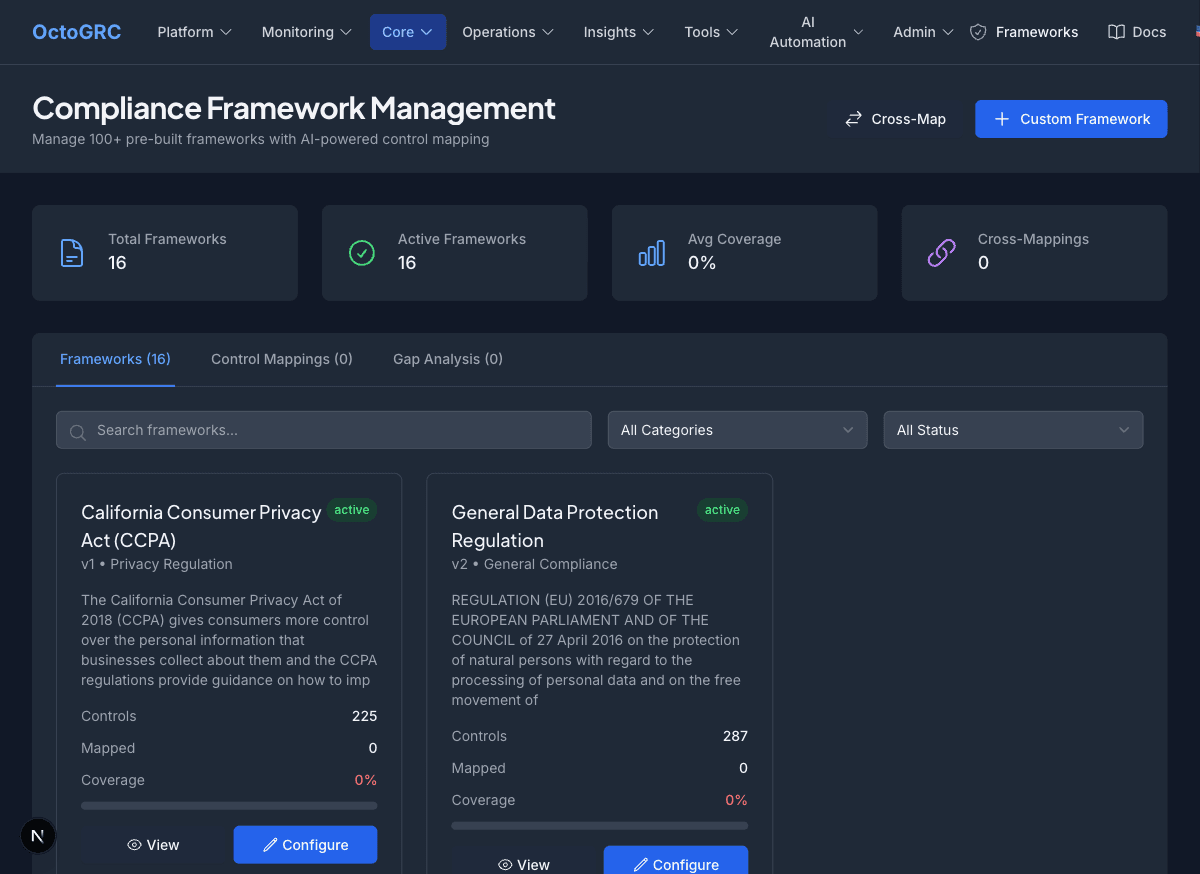Click the OctoGRC logo
The image size is (1200, 874).
[77, 32]
